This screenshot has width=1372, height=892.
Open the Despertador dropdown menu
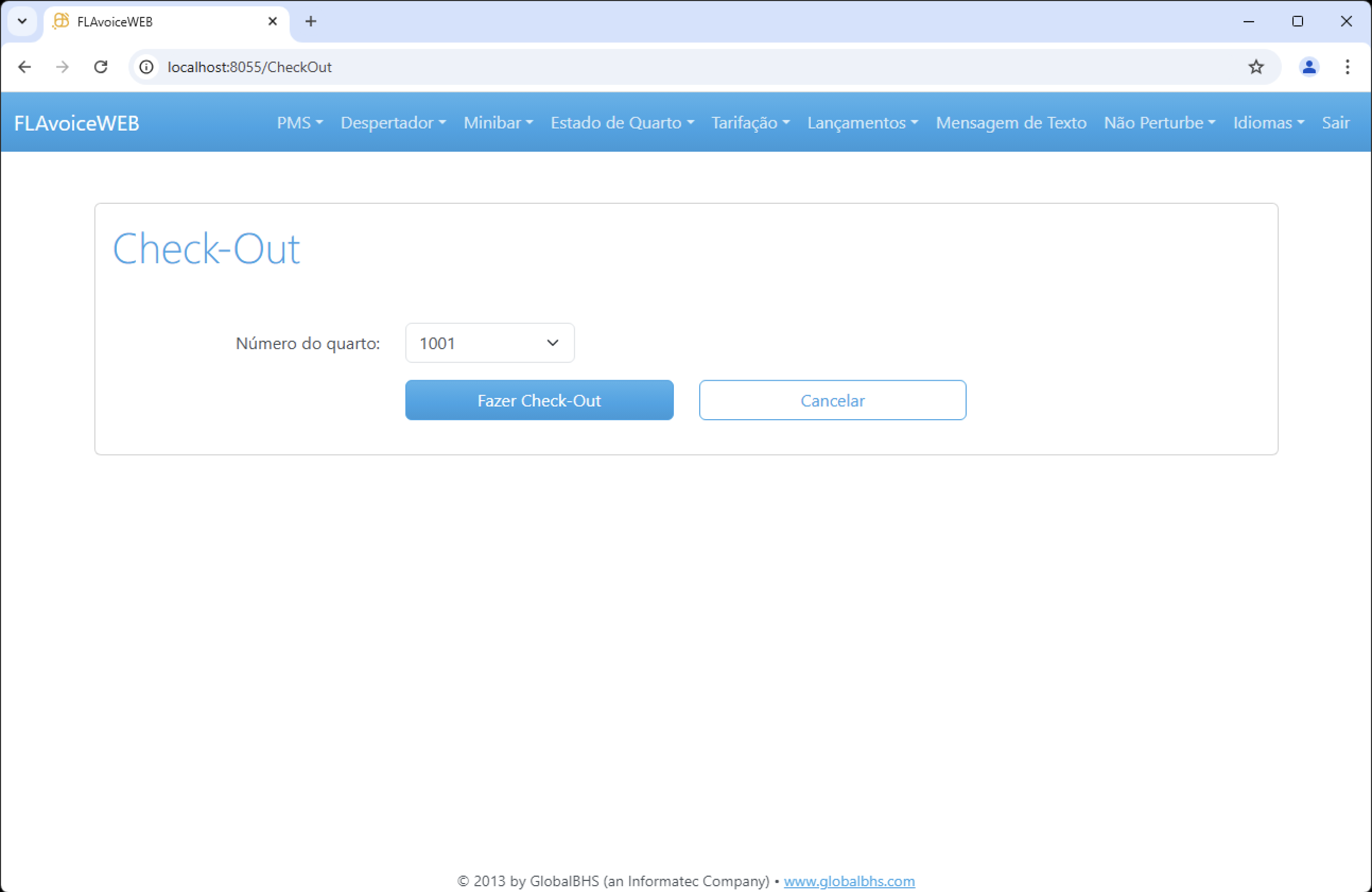tap(393, 123)
